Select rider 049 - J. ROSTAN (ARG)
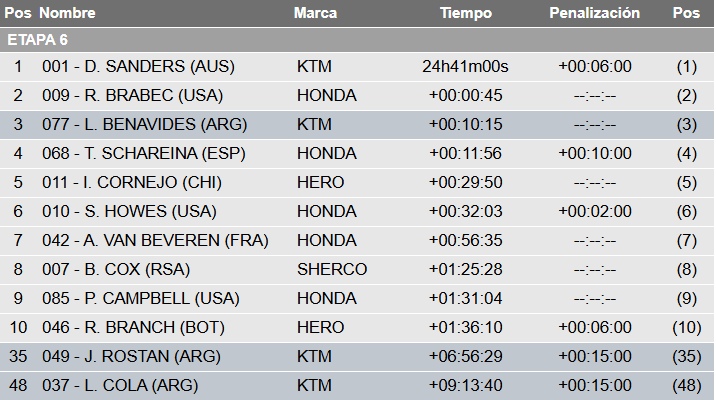 130,357
